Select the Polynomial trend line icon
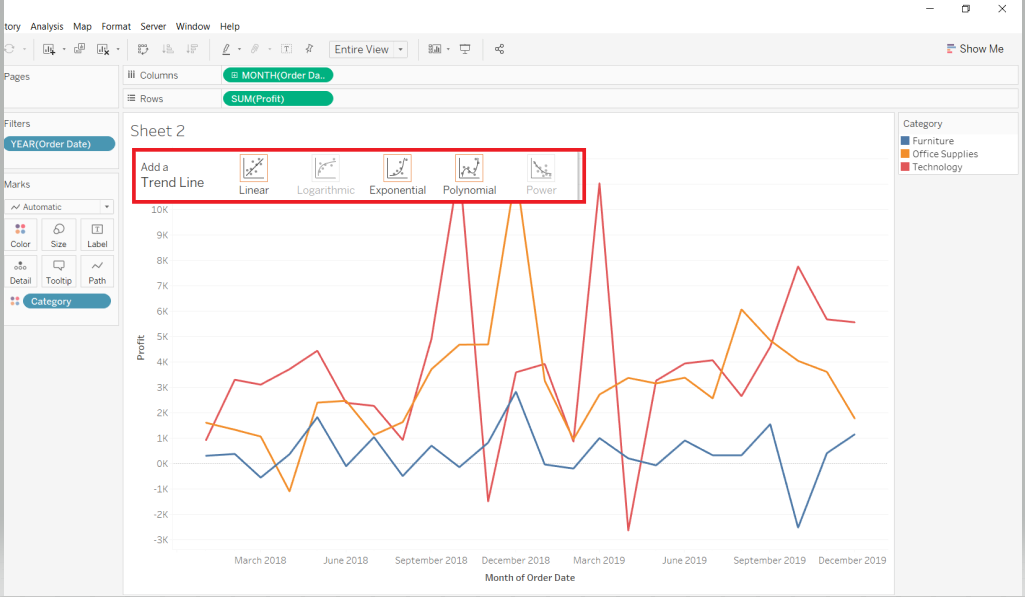Image resolution: width=1025 pixels, height=597 pixels. [469, 168]
